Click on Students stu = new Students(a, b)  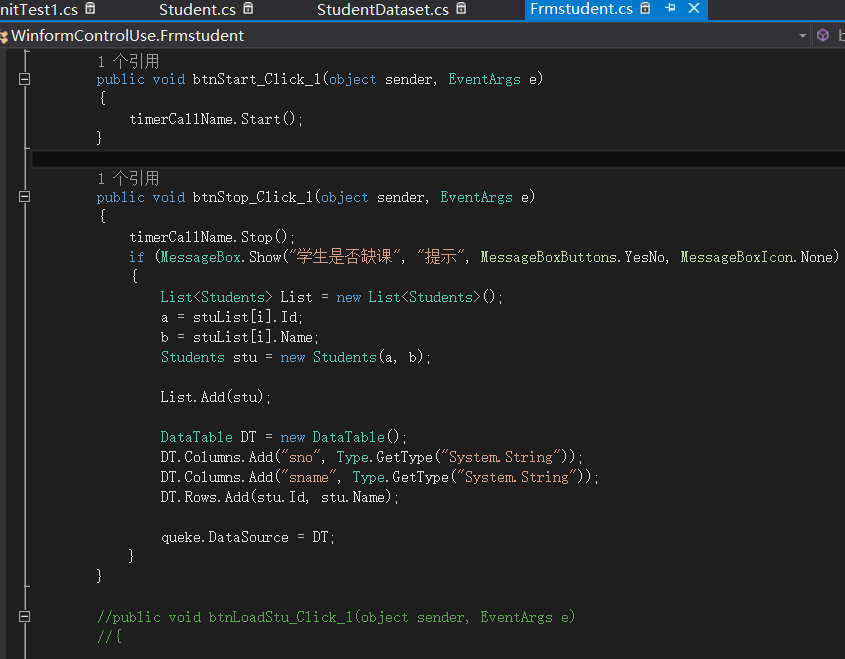click(296, 357)
